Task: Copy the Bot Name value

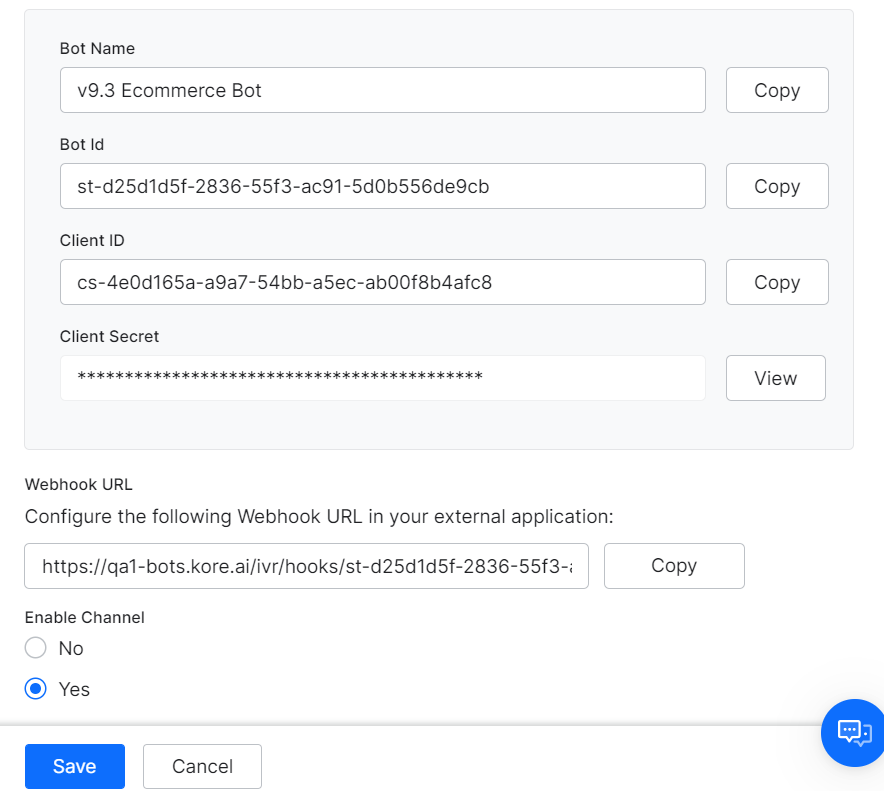Action: coord(776,90)
